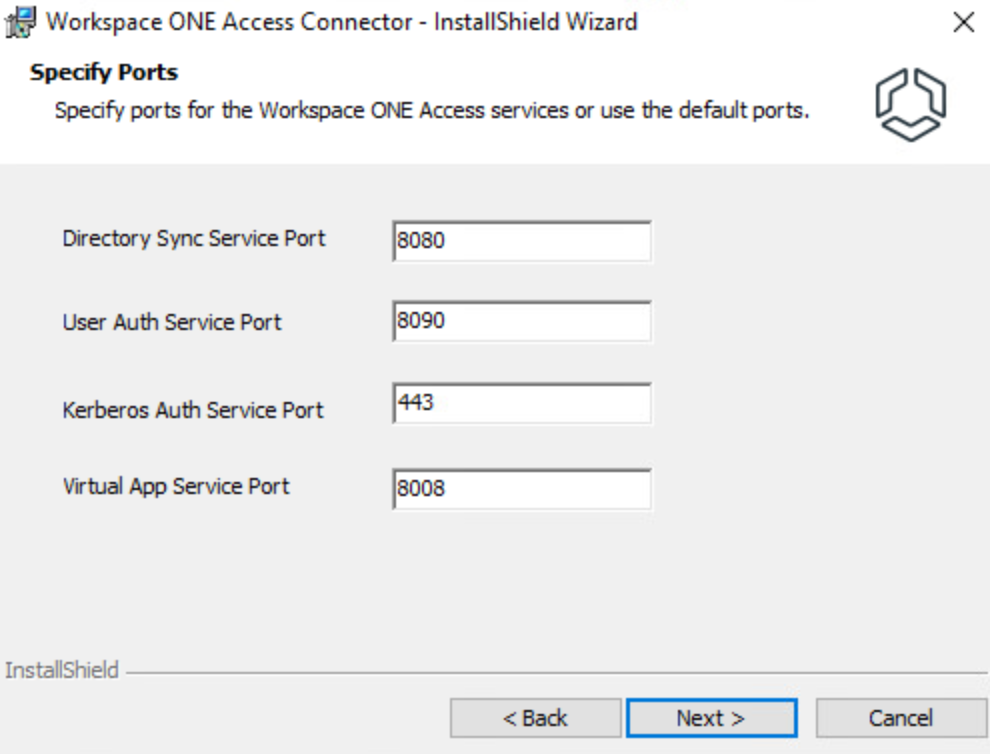Click the Directory Sync Service Port field
The height and width of the screenshot is (754, 990).
click(x=522, y=242)
